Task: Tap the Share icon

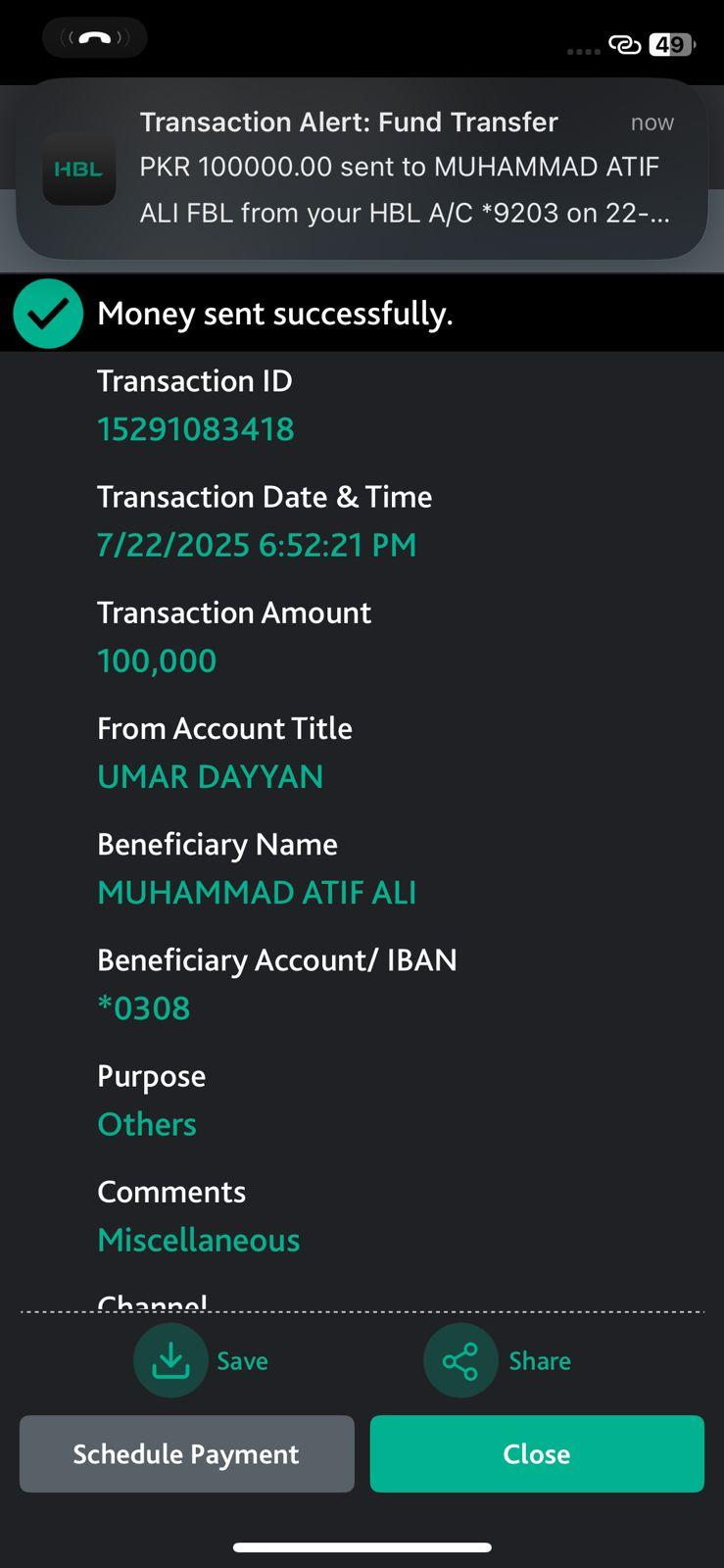Action: click(x=459, y=1361)
